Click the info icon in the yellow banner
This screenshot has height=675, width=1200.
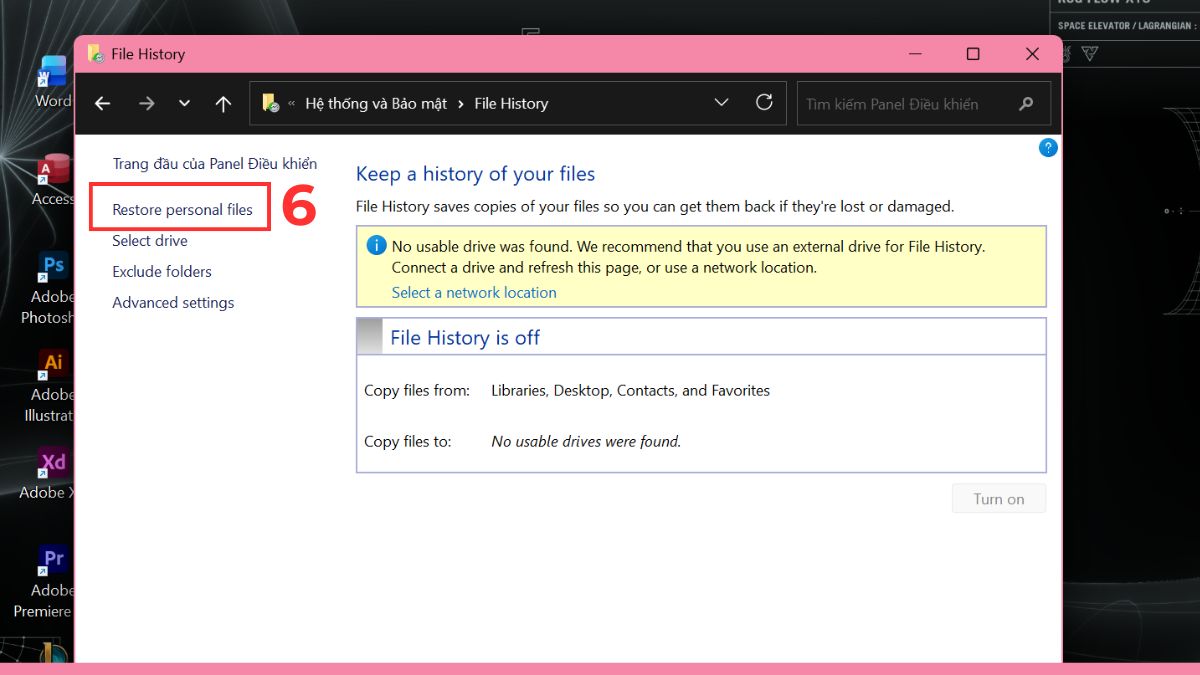pos(376,245)
